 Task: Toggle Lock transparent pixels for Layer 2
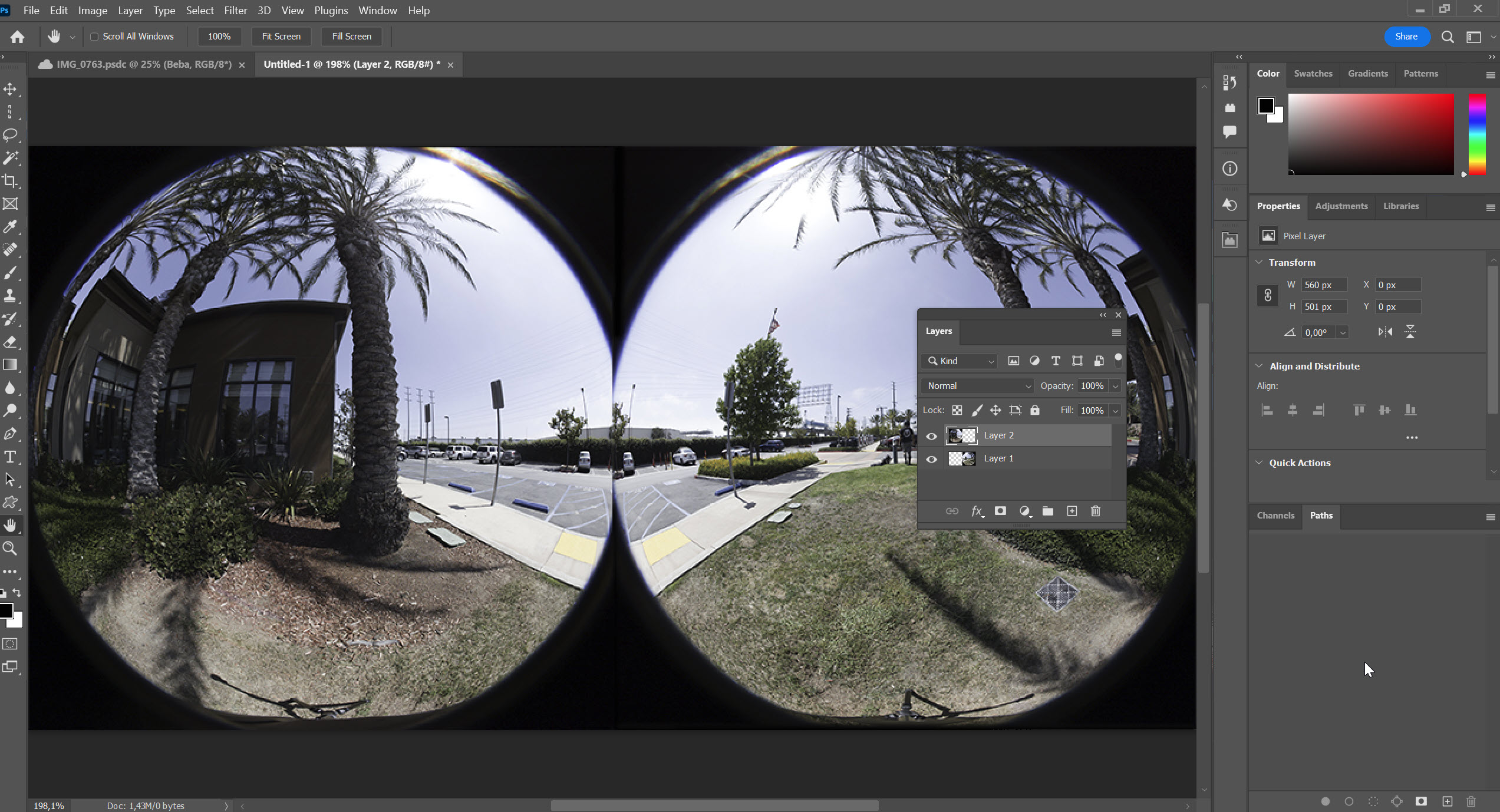pyautogui.click(x=957, y=410)
